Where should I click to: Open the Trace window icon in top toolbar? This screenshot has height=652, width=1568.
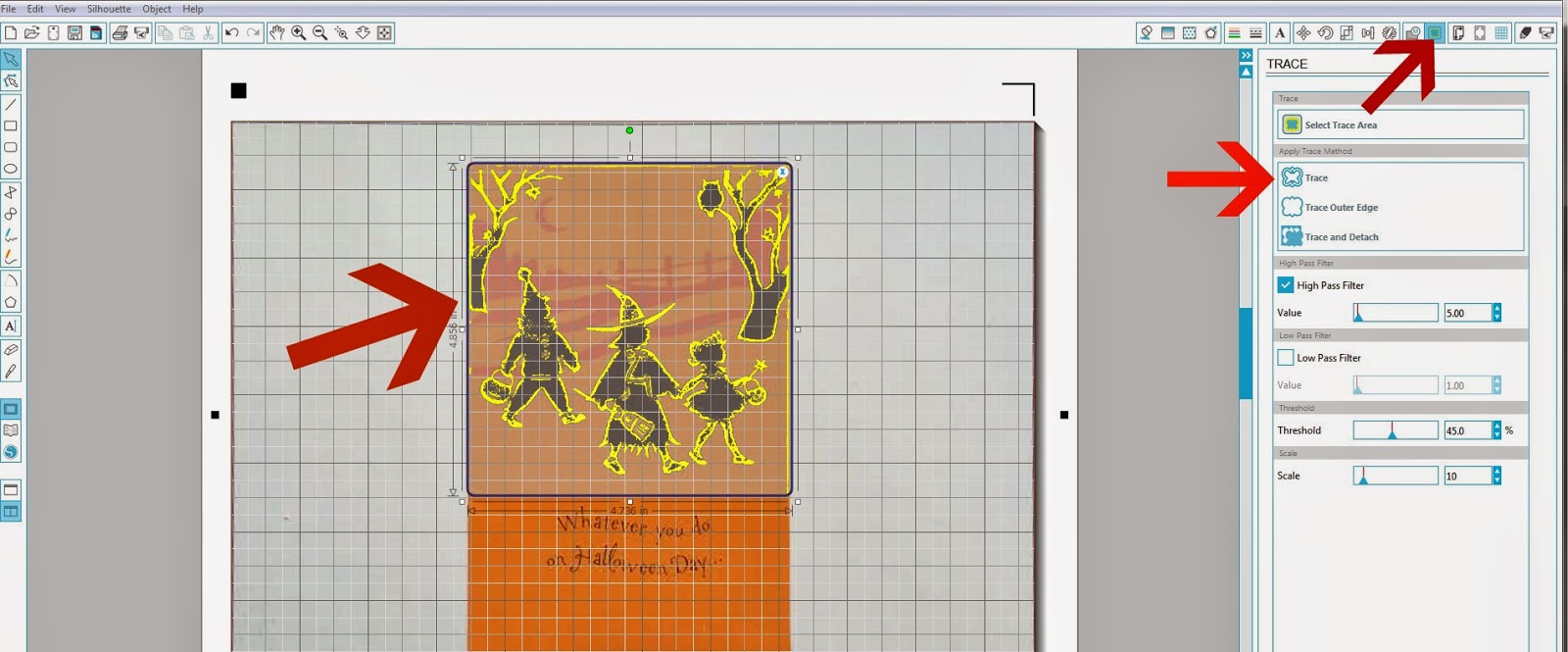point(1435,32)
